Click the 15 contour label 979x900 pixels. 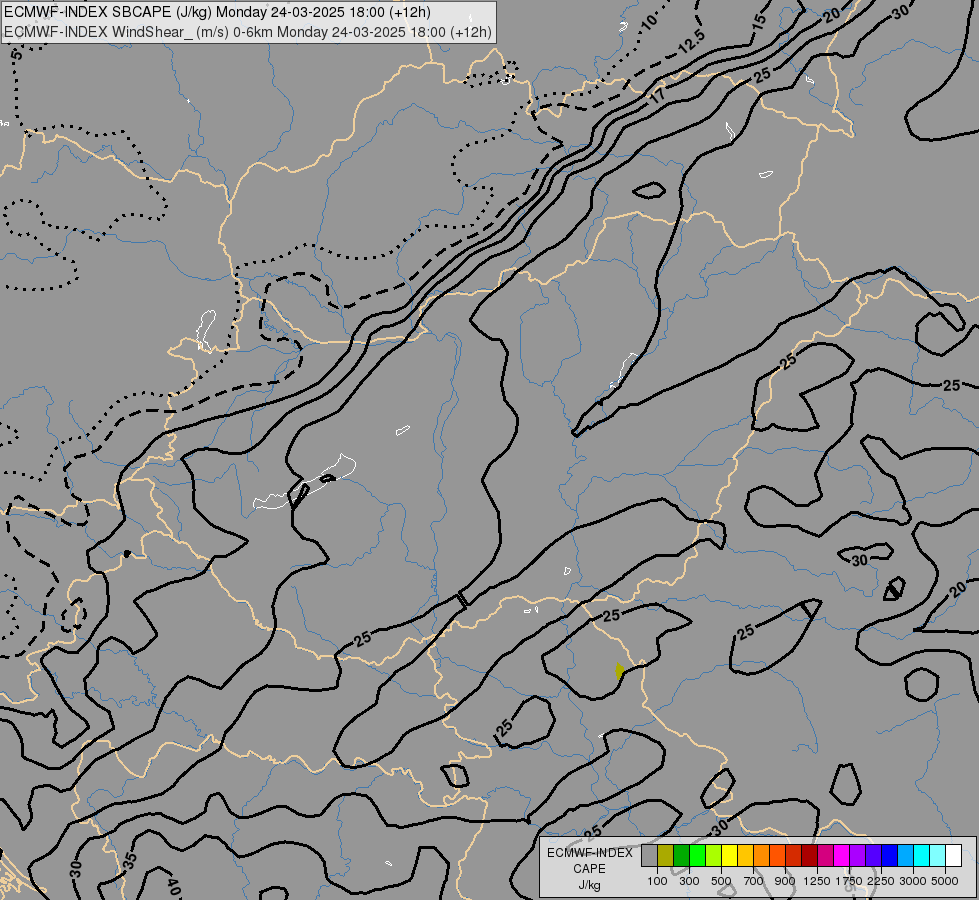759,21
